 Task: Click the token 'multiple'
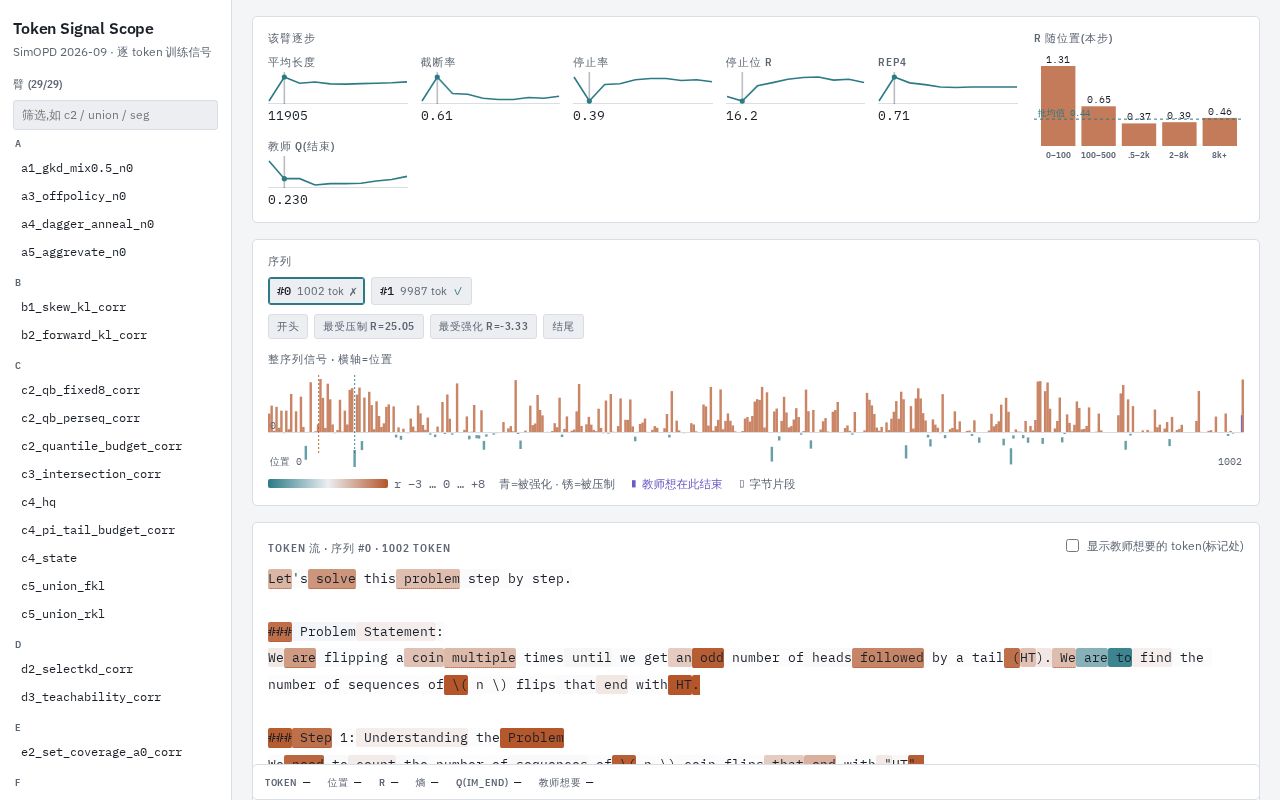pyautogui.click(x=480, y=658)
